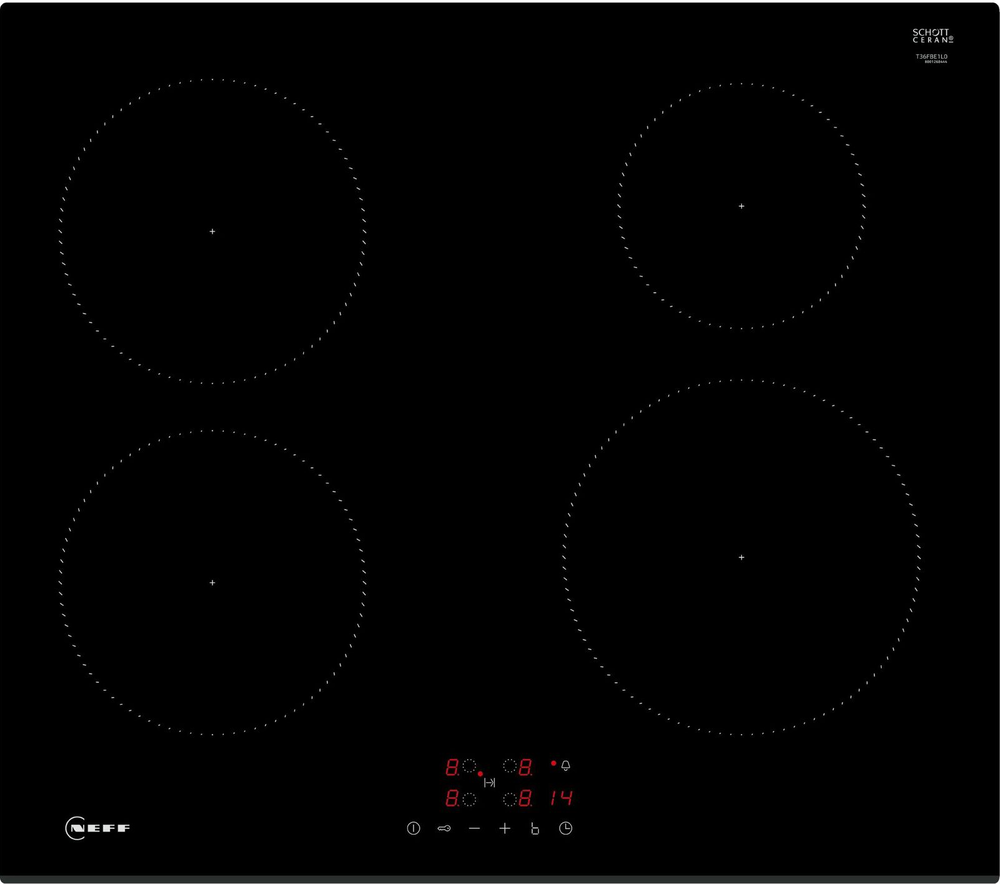Select the bottom-left zone dotted circle indicator
This screenshot has width=1000, height=884.
(x=469, y=799)
